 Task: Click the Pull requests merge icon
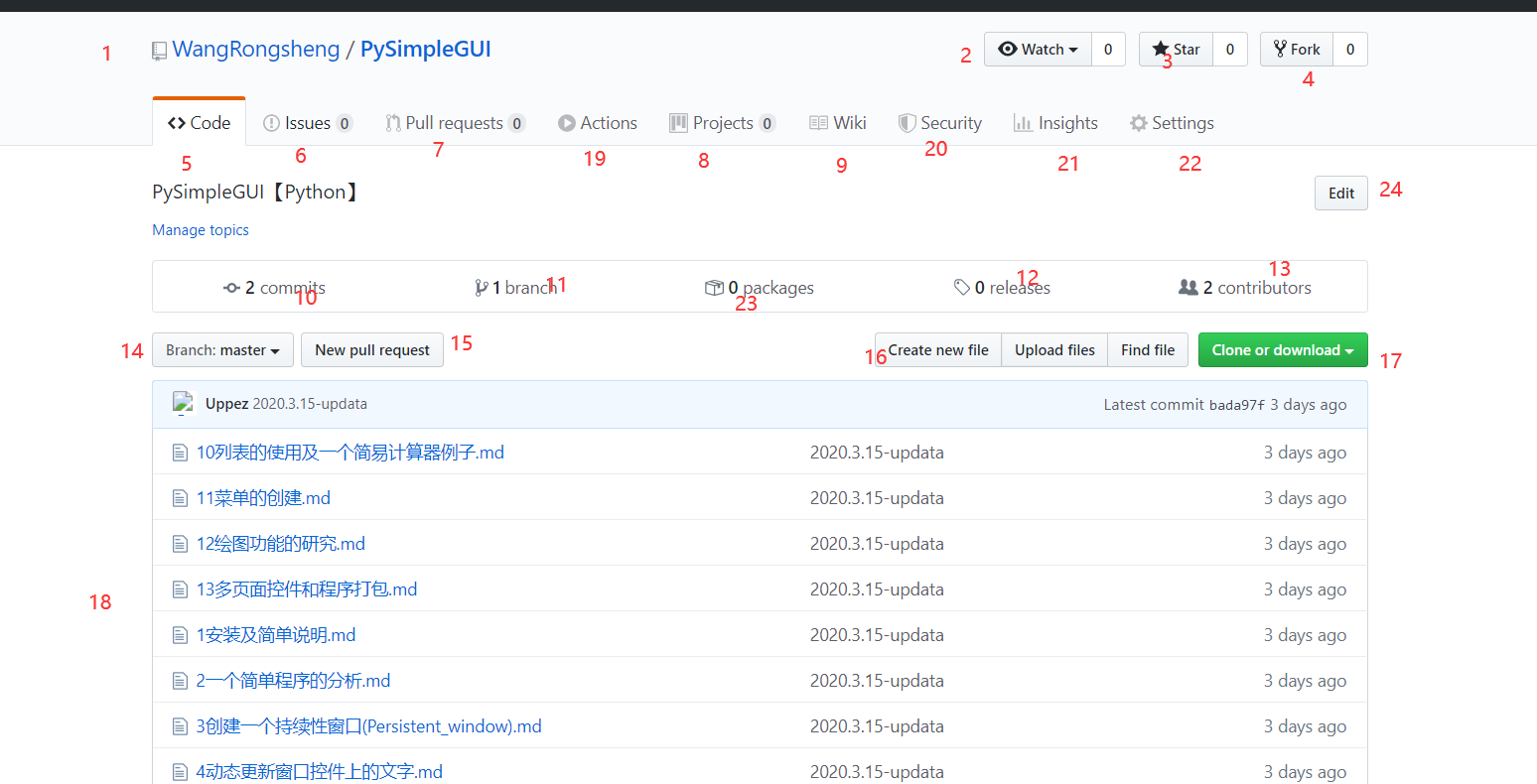point(393,123)
